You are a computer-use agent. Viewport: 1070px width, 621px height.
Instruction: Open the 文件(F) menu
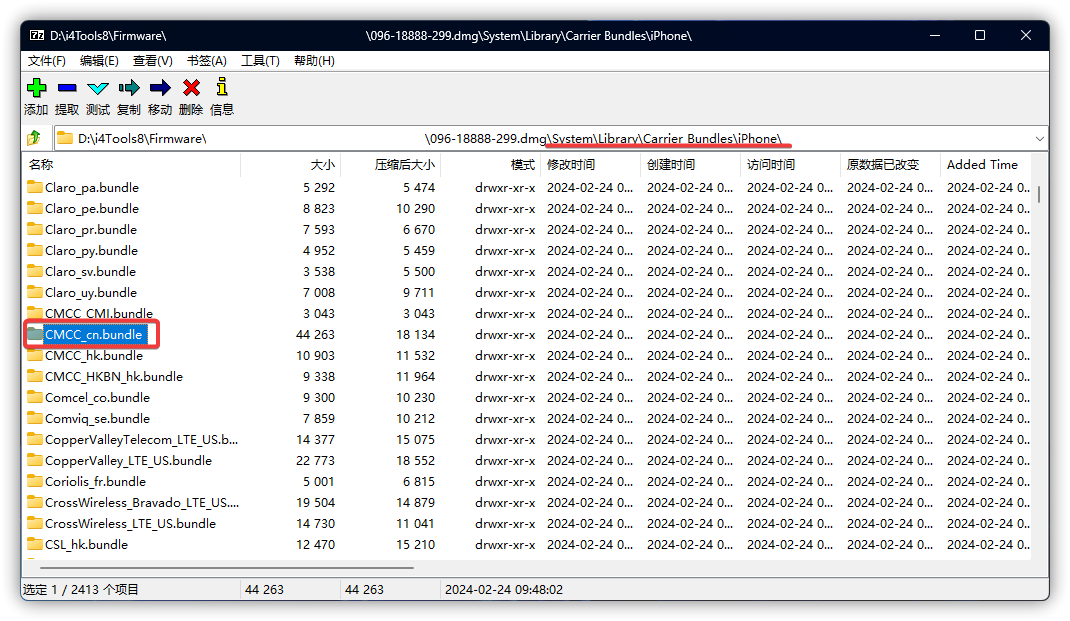point(46,61)
